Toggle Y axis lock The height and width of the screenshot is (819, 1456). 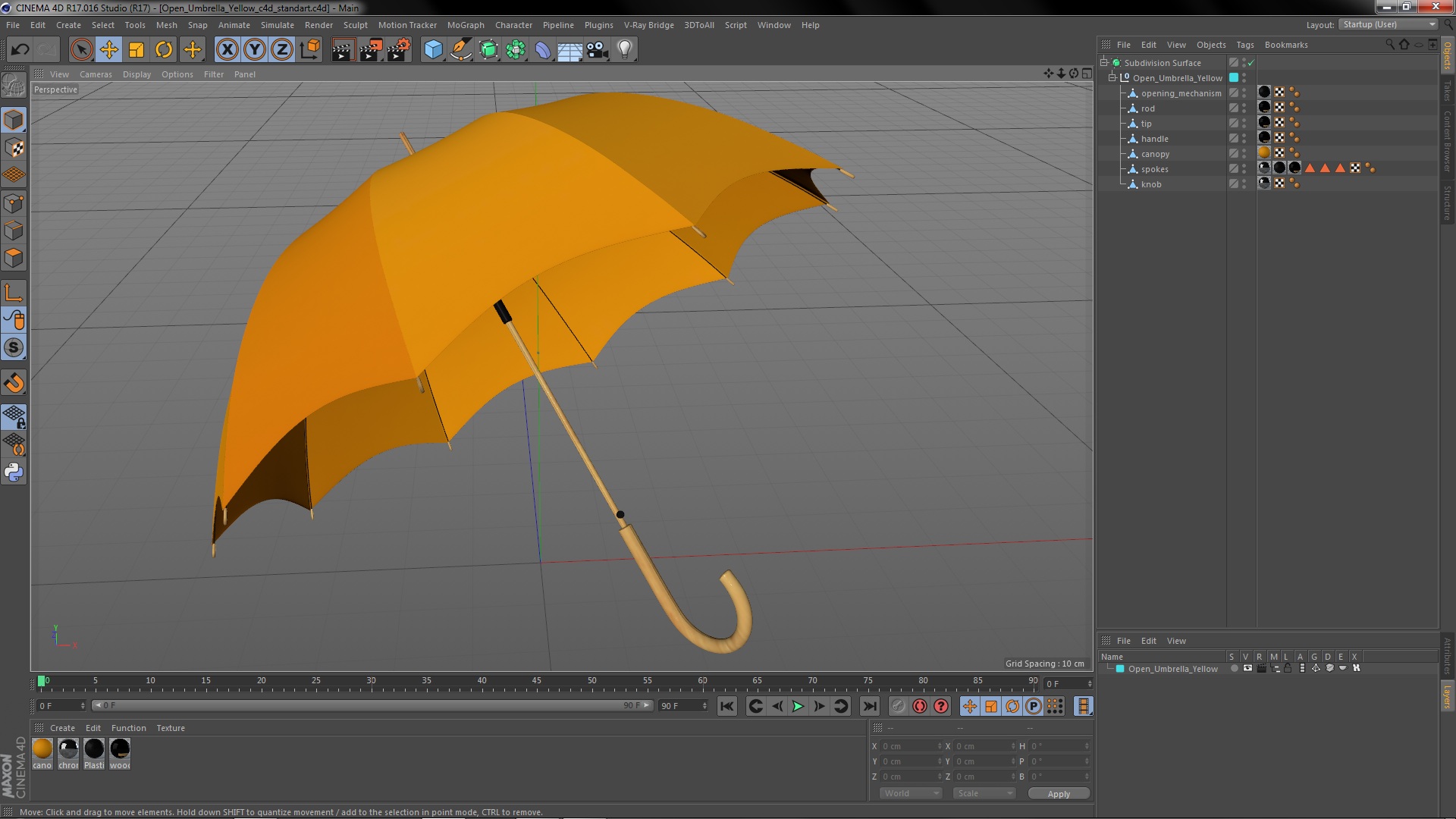tap(255, 50)
